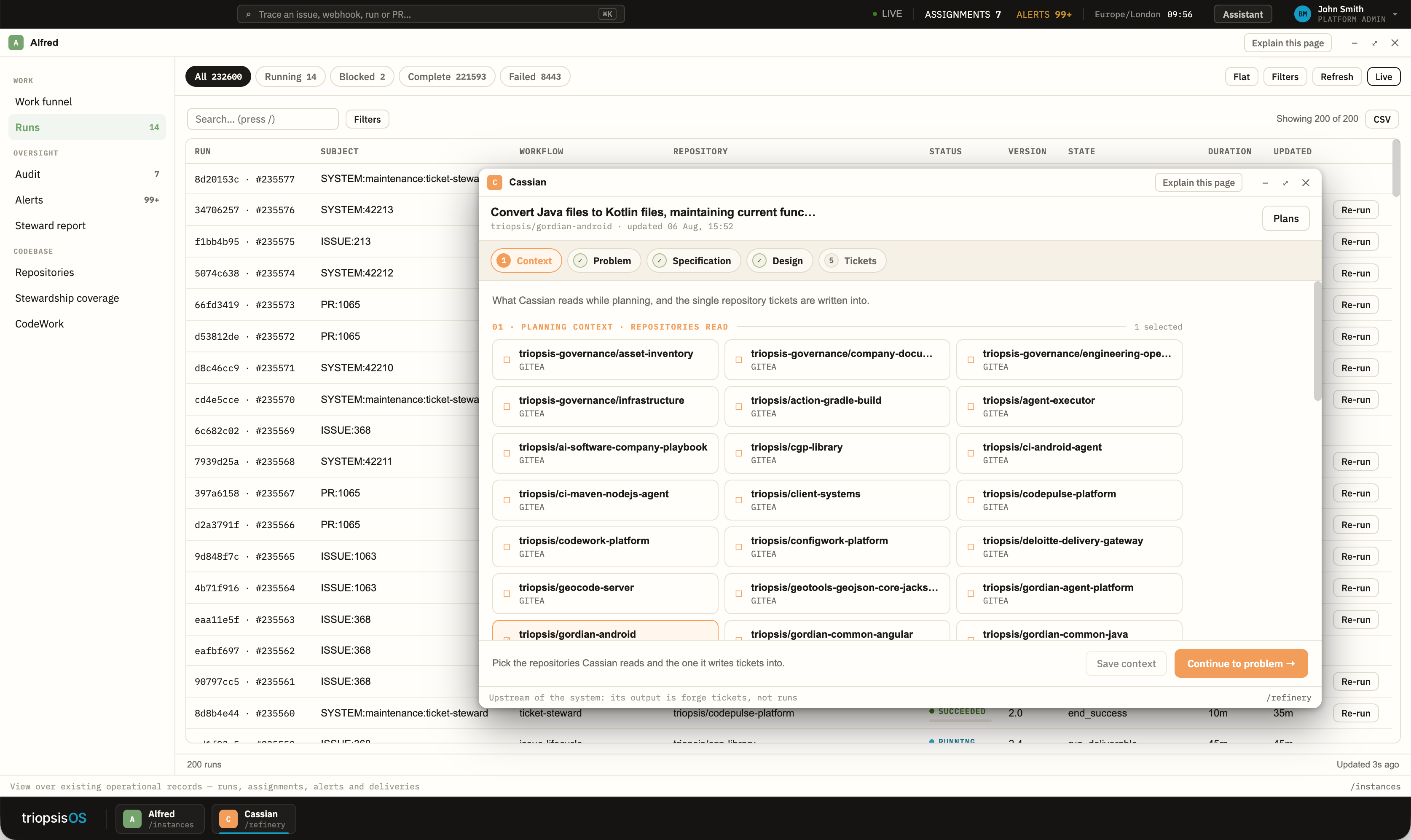Click the Cassian panel vertical scrollbar
This screenshot has height=840, width=1411.
[x=1317, y=341]
